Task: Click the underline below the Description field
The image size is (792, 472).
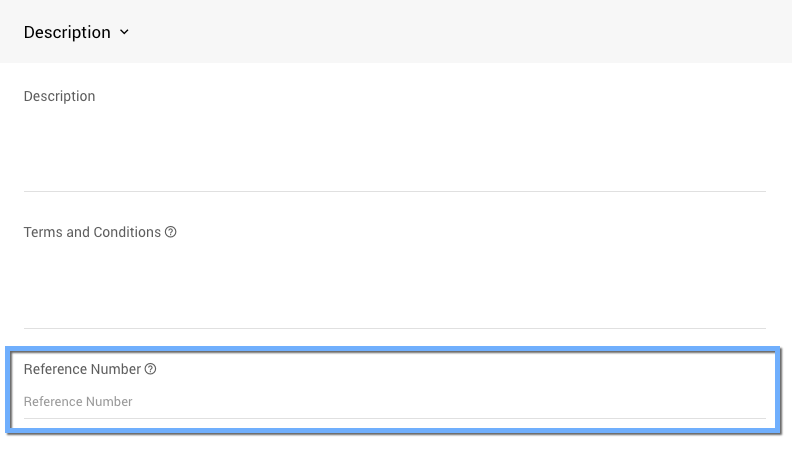Action: pyautogui.click(x=394, y=191)
